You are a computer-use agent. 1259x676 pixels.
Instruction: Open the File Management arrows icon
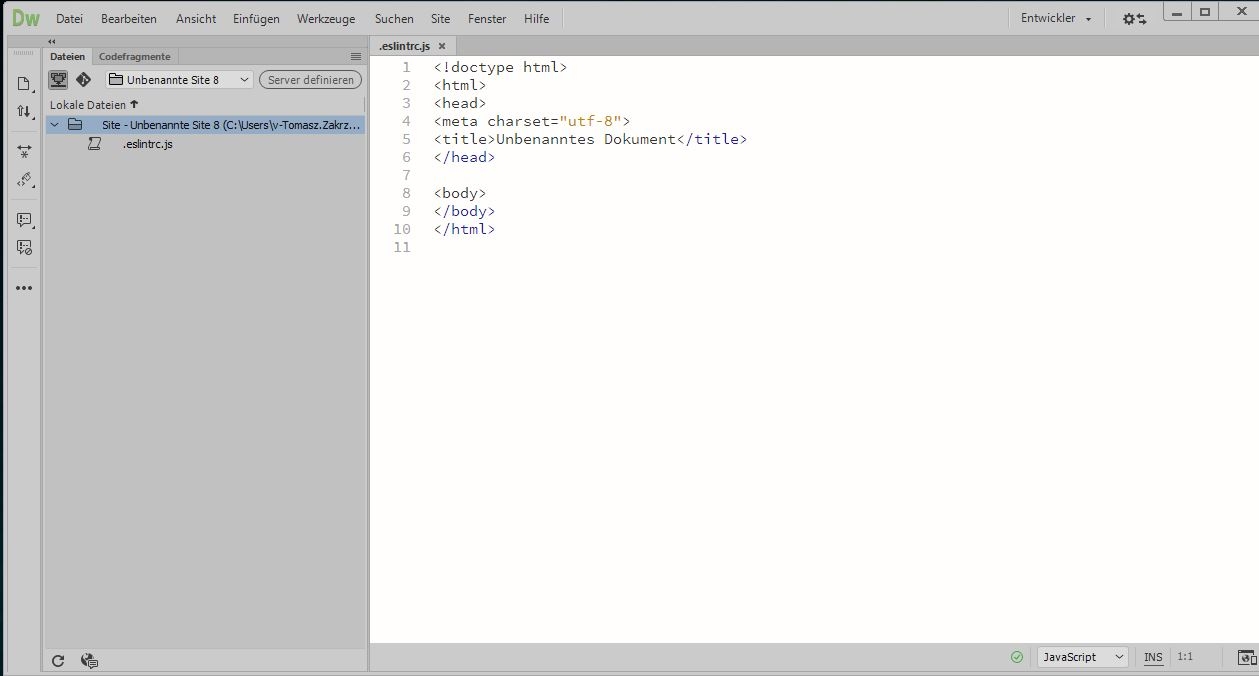click(24, 112)
